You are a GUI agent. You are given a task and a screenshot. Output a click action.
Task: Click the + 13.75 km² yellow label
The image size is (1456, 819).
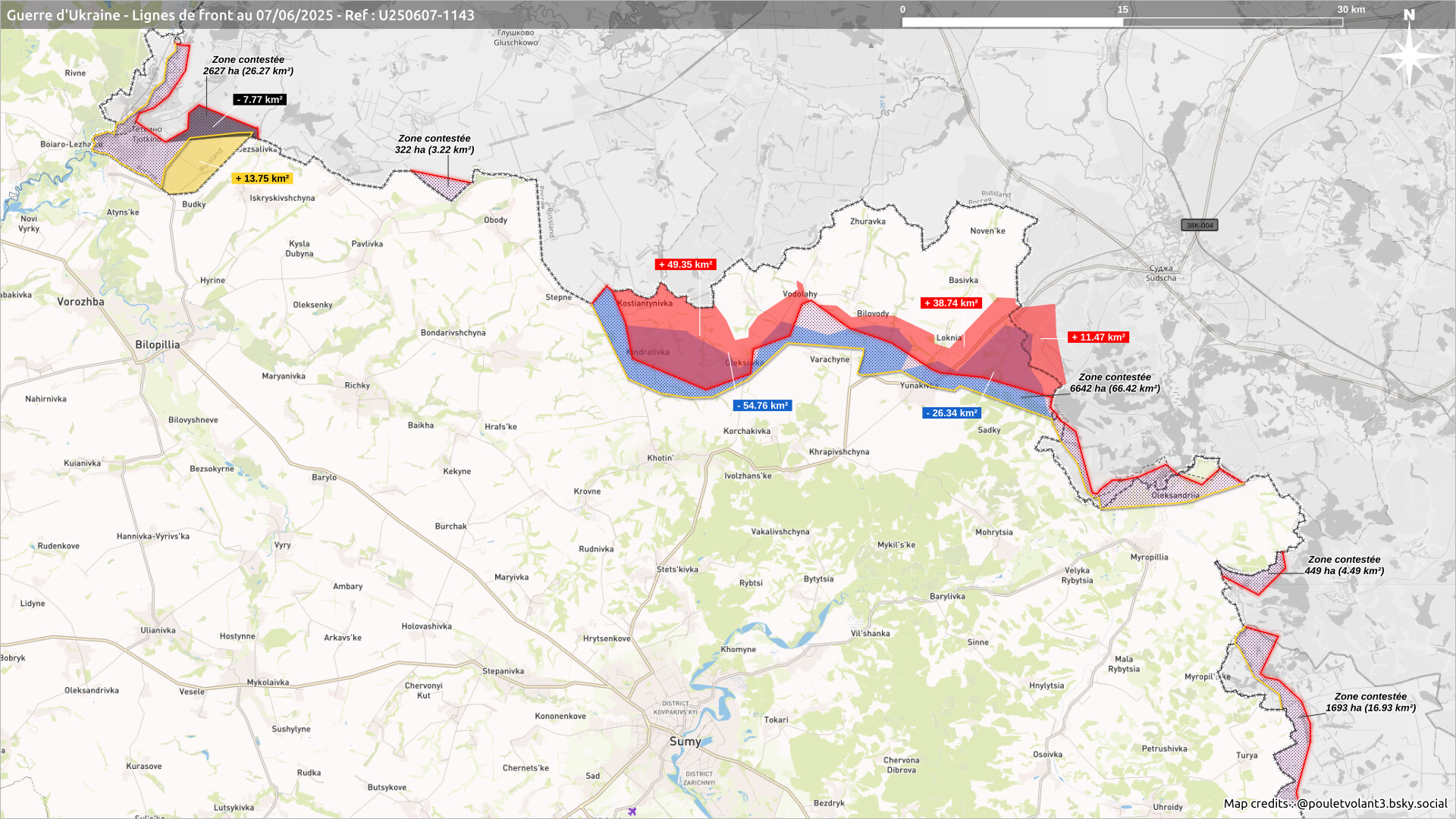(262, 179)
